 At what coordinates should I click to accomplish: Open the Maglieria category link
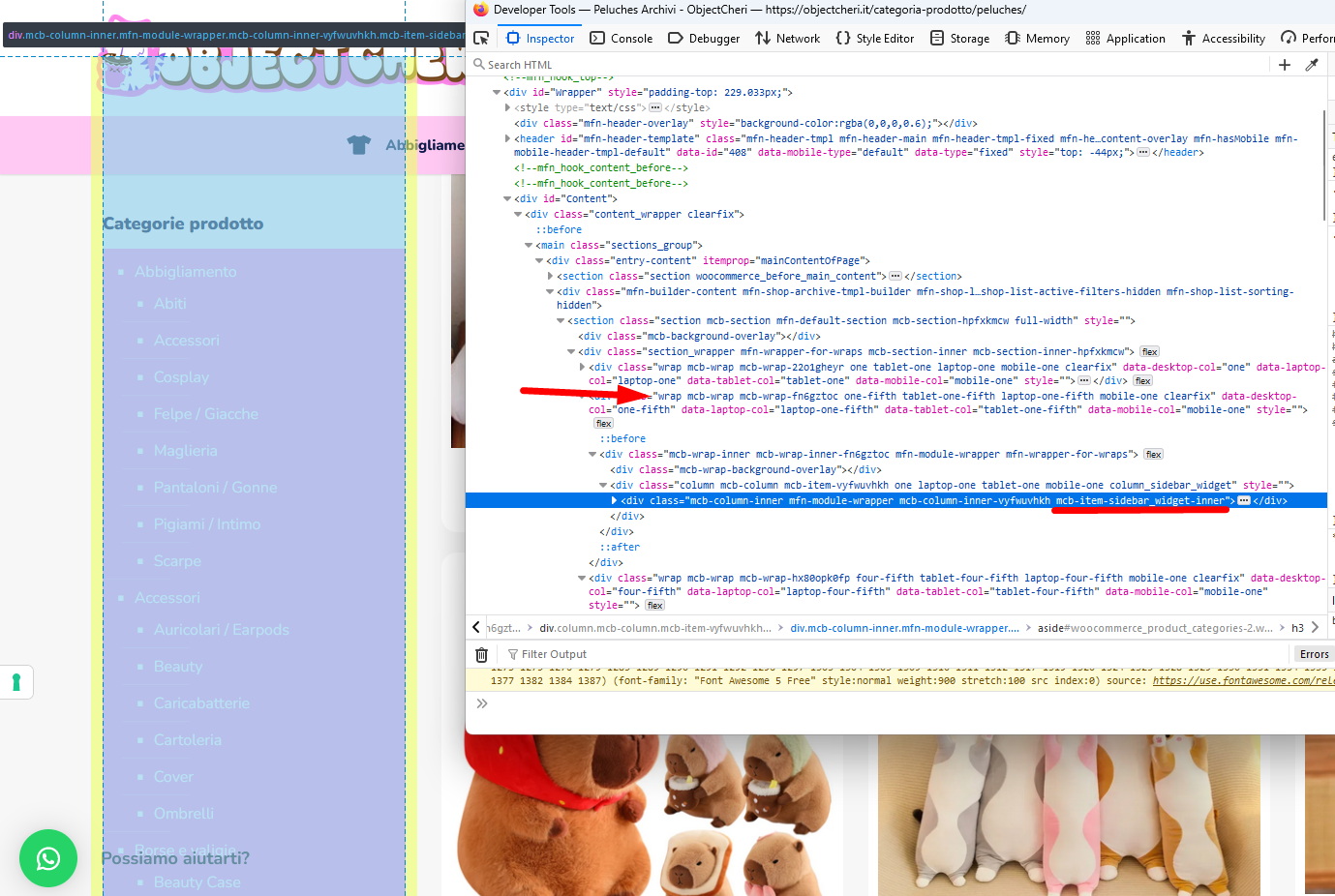pos(186,451)
